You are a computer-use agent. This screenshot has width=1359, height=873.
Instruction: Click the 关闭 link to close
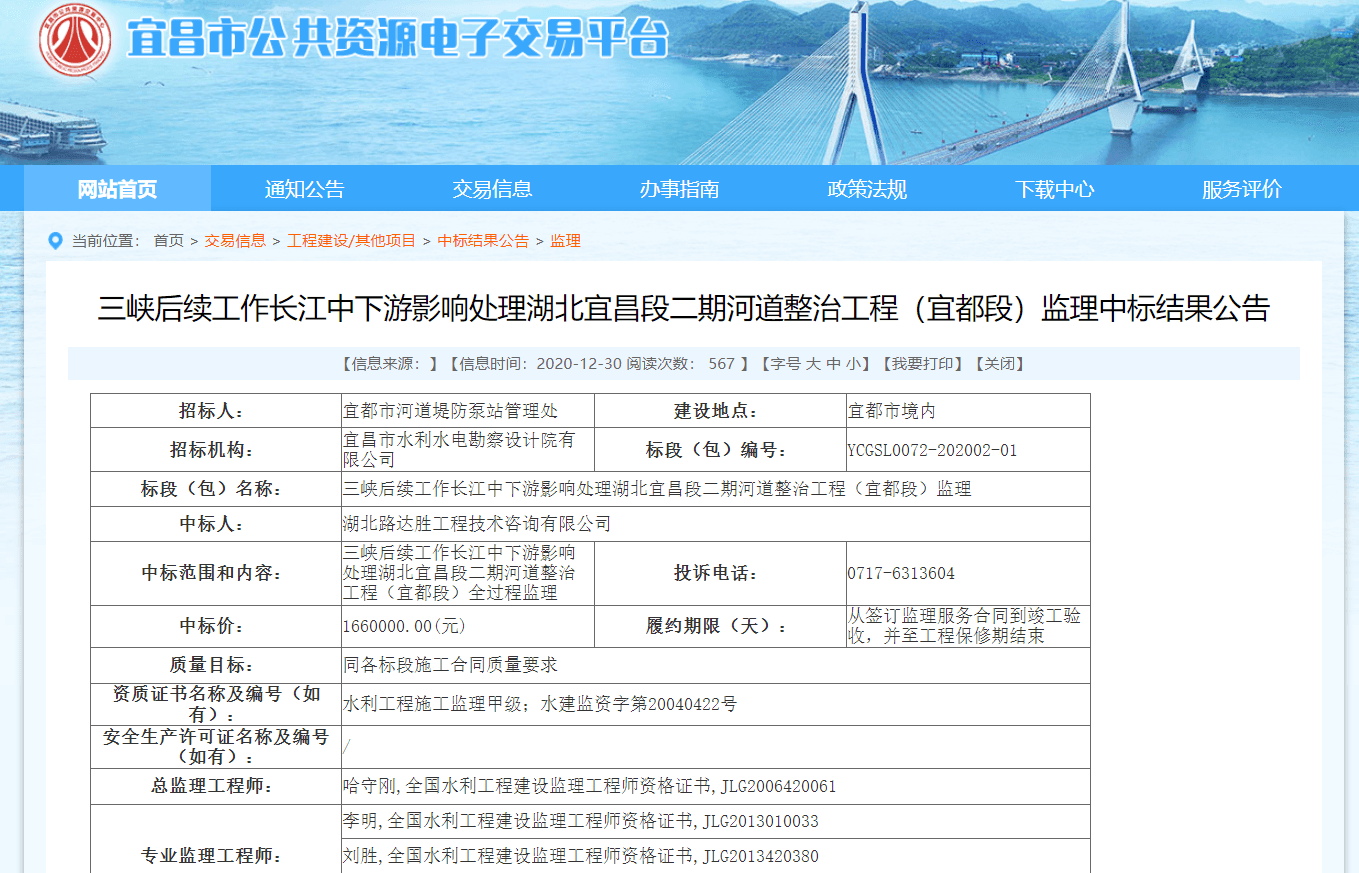click(1000, 364)
